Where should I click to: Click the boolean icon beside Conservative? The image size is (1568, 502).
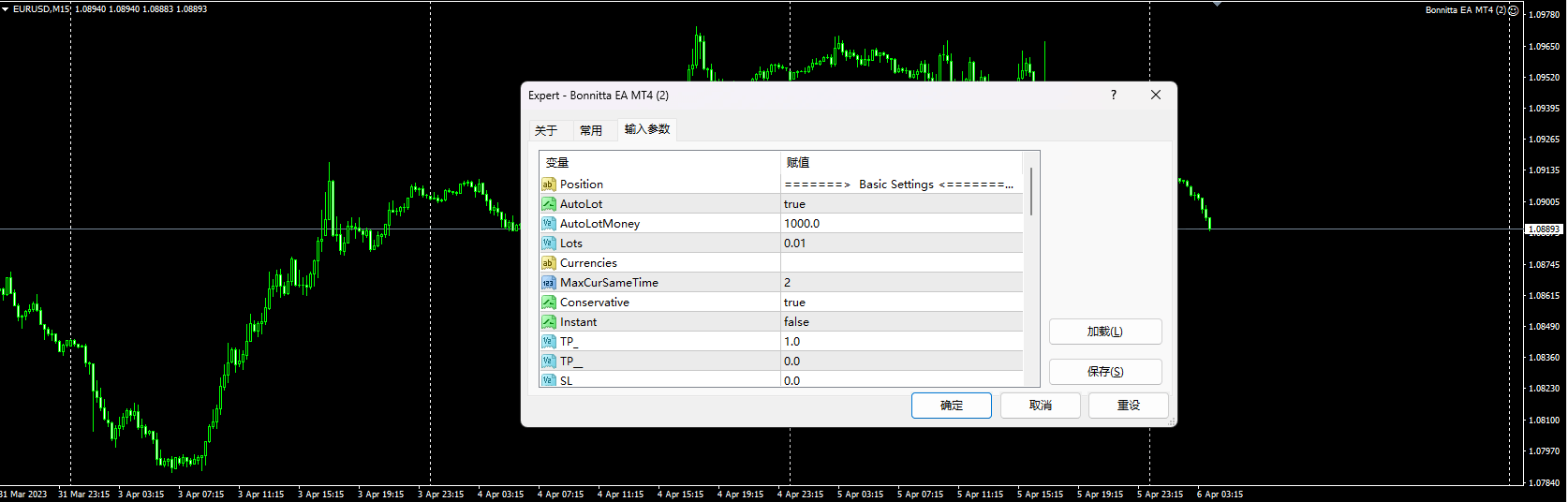548,303
